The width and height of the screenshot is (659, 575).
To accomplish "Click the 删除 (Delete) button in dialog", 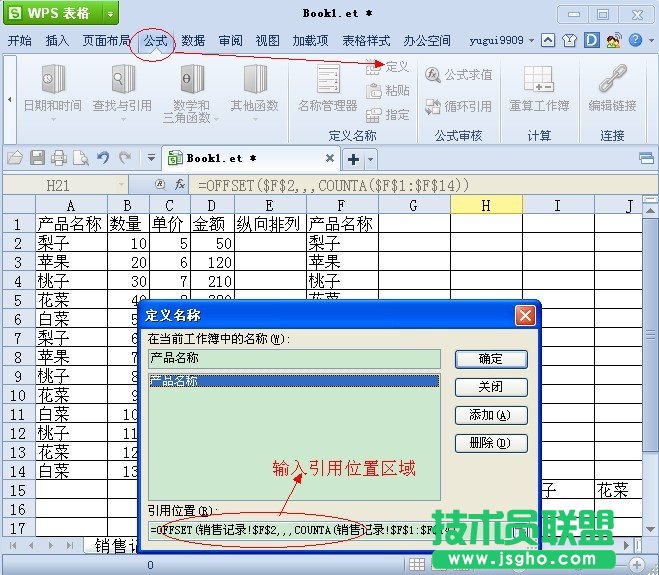I will point(491,443).
